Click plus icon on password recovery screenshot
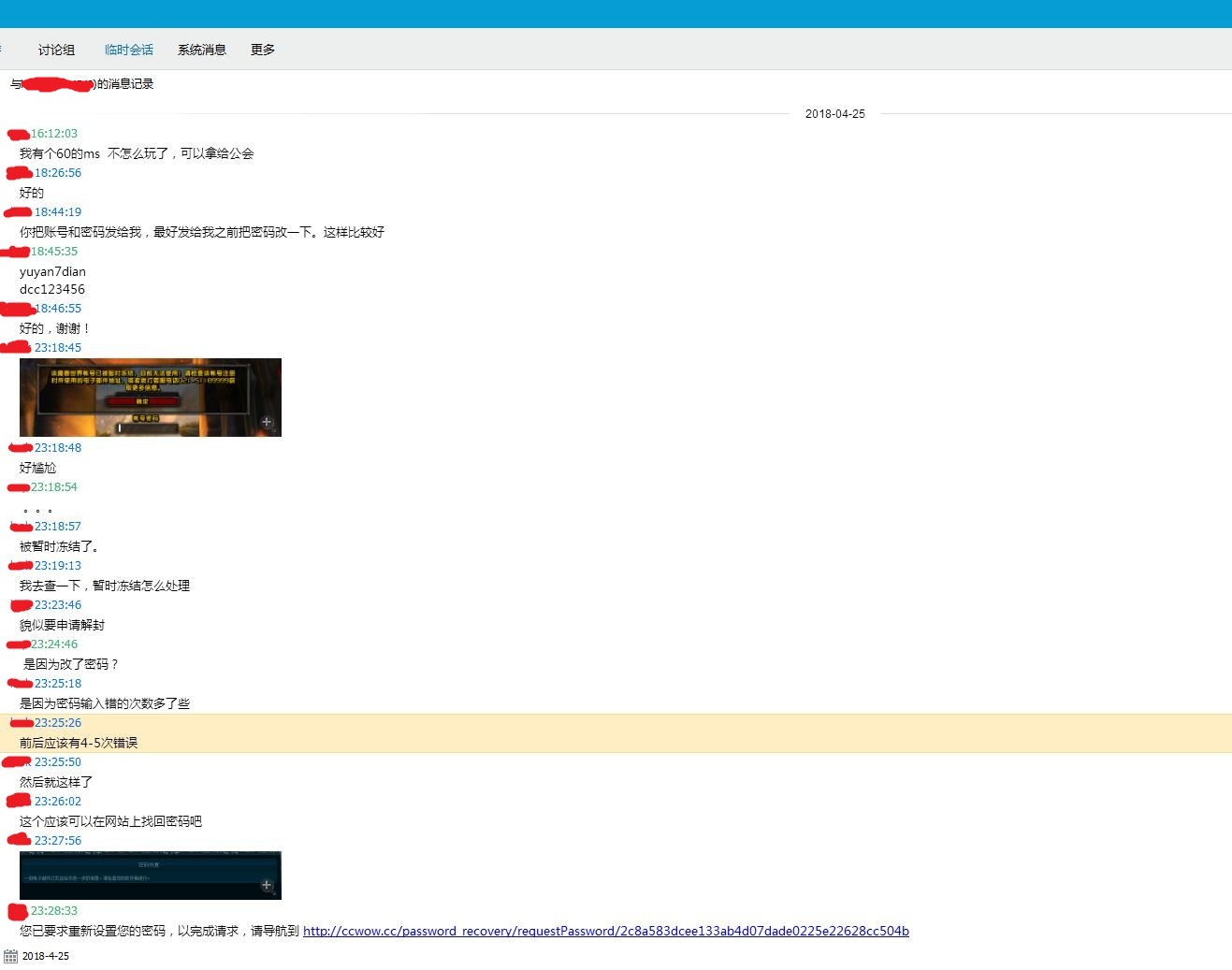Image resolution: width=1232 pixels, height=970 pixels. point(267,885)
